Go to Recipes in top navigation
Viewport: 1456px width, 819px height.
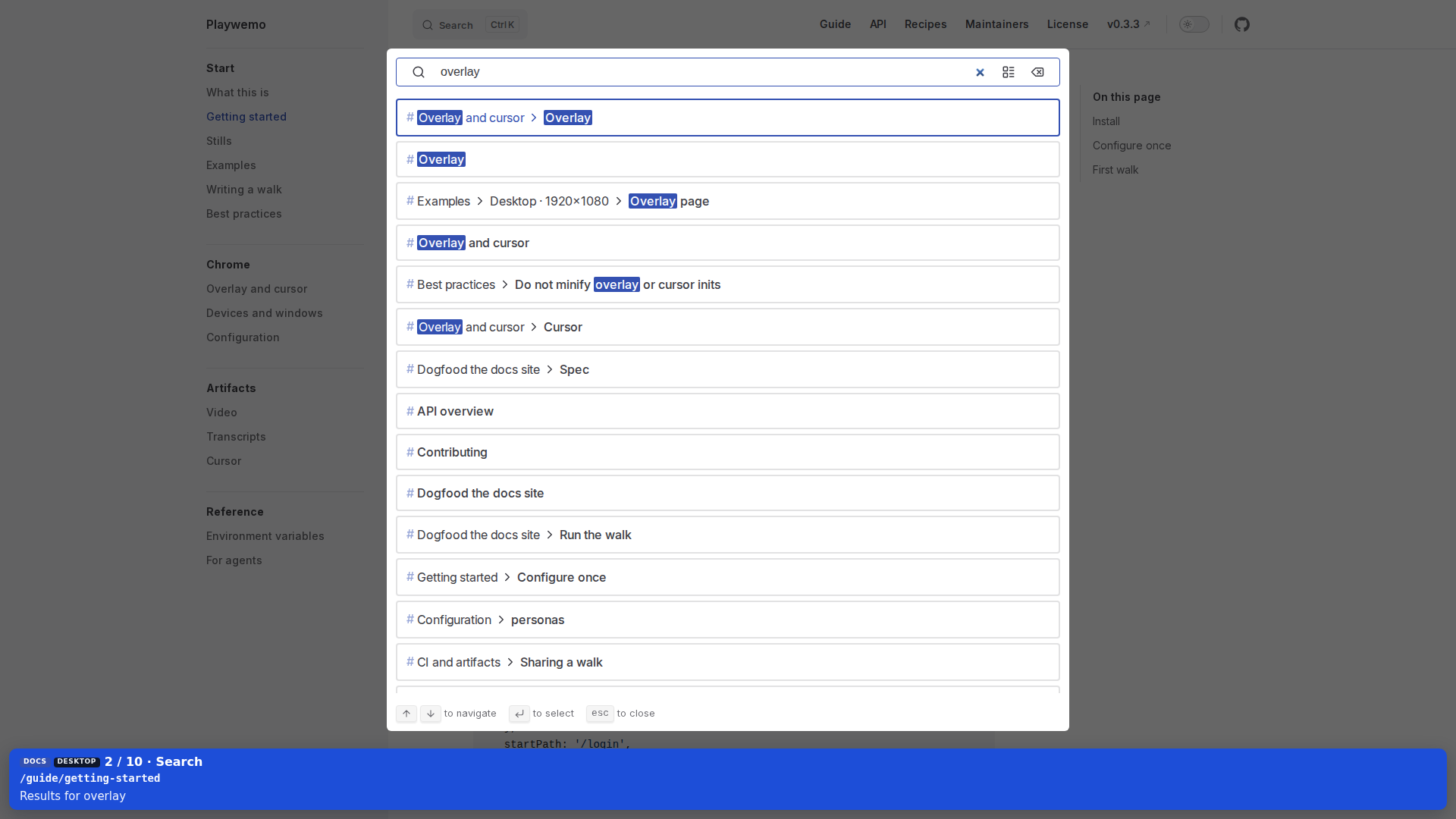[925, 24]
